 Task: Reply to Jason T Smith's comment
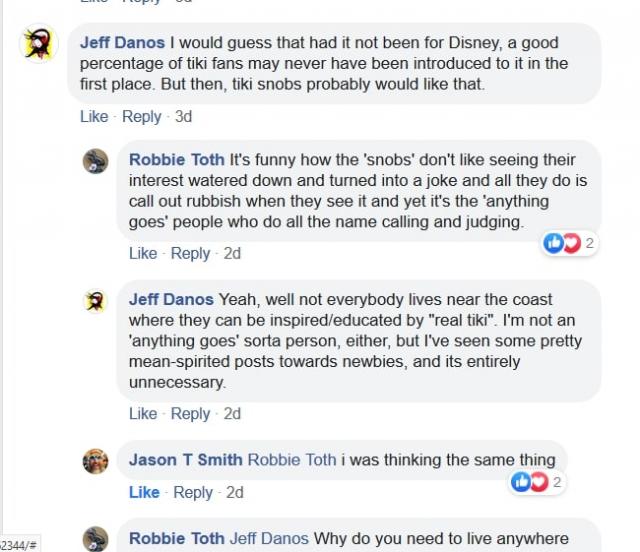click(x=193, y=492)
